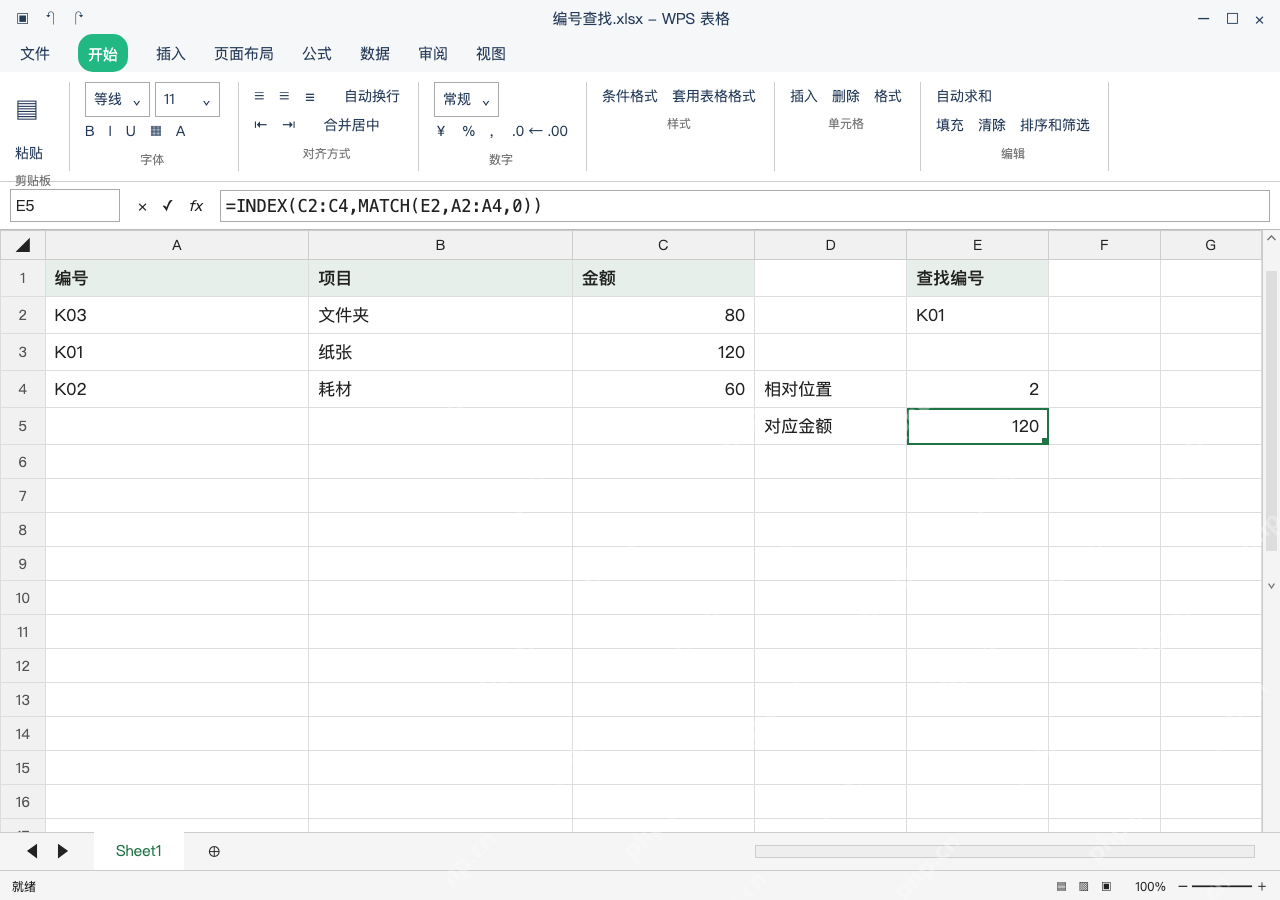Confirm formula entry with the ✓ icon
Screen dimensions: 1280x900
tap(167, 206)
